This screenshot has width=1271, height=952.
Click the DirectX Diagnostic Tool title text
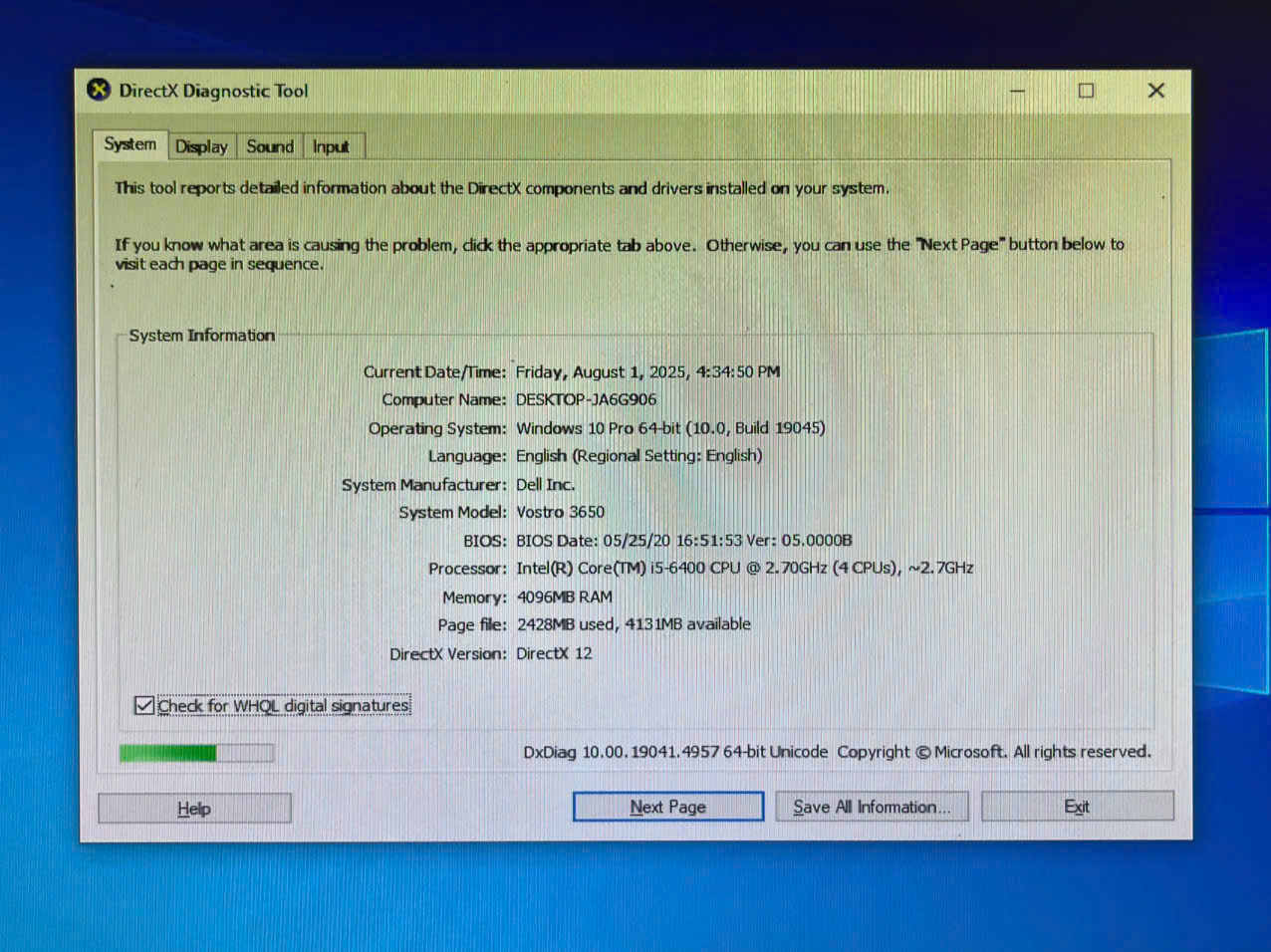[213, 91]
